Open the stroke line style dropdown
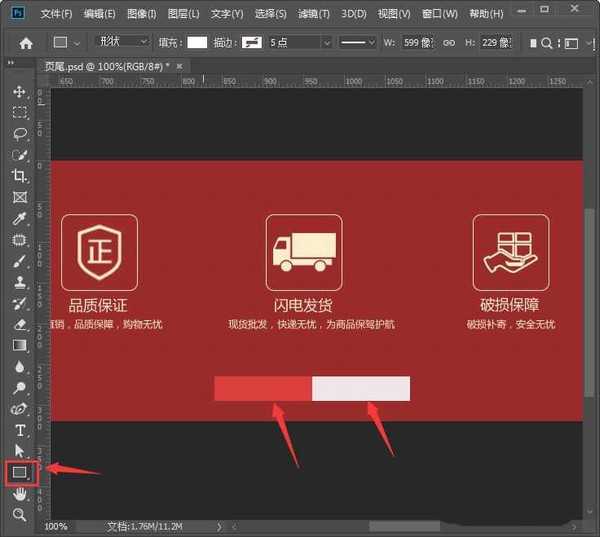600x537 pixels. point(357,43)
